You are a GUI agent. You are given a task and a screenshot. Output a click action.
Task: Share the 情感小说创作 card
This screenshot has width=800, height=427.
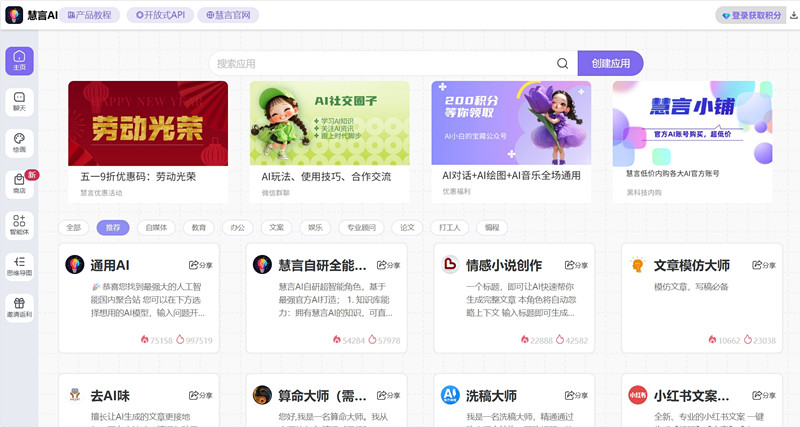tap(576, 265)
